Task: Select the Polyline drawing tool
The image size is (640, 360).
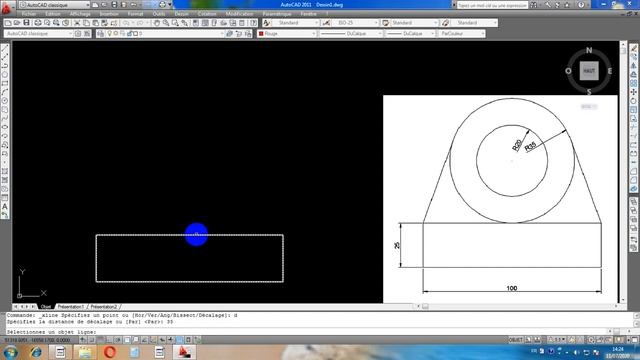Action: tap(5, 66)
